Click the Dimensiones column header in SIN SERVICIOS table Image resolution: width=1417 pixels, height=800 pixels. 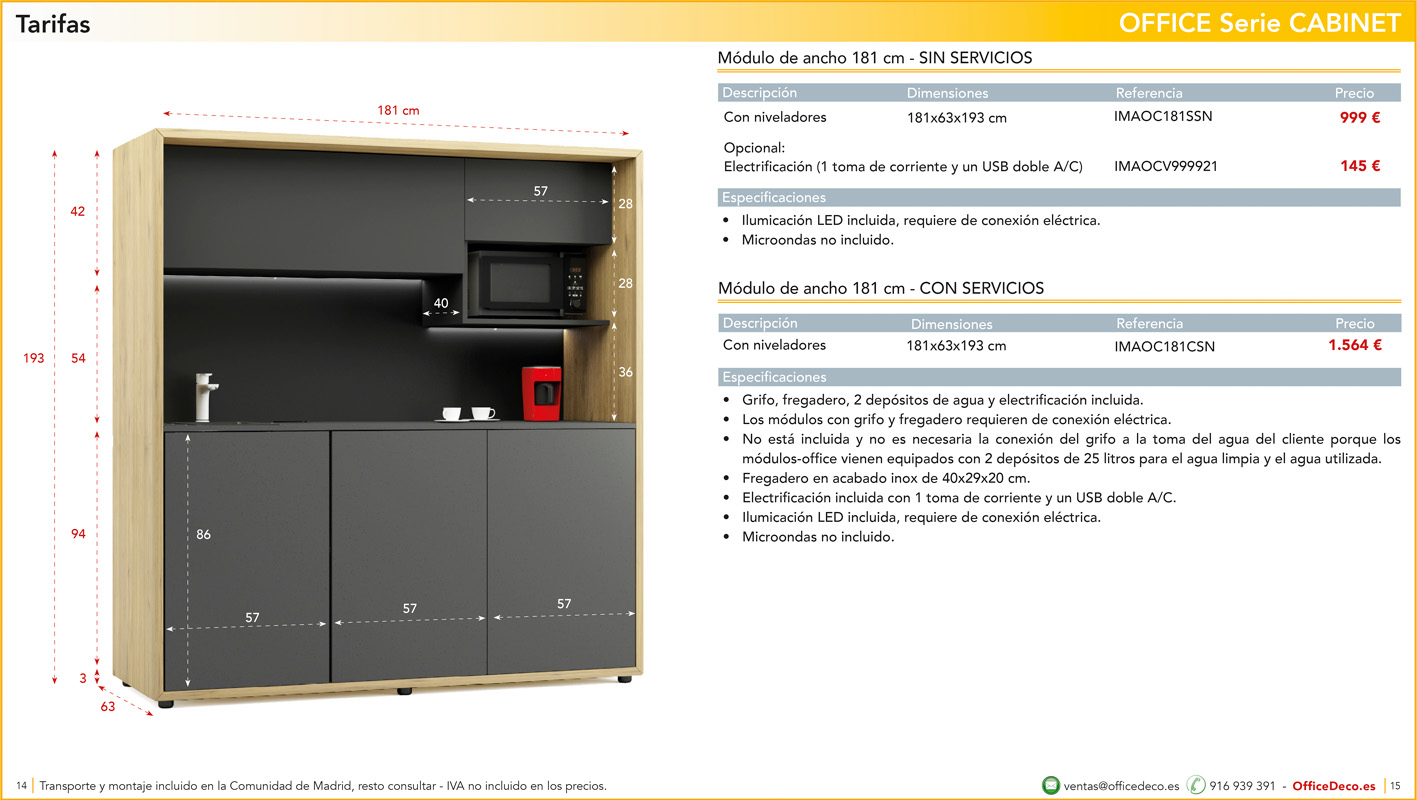[x=947, y=93]
